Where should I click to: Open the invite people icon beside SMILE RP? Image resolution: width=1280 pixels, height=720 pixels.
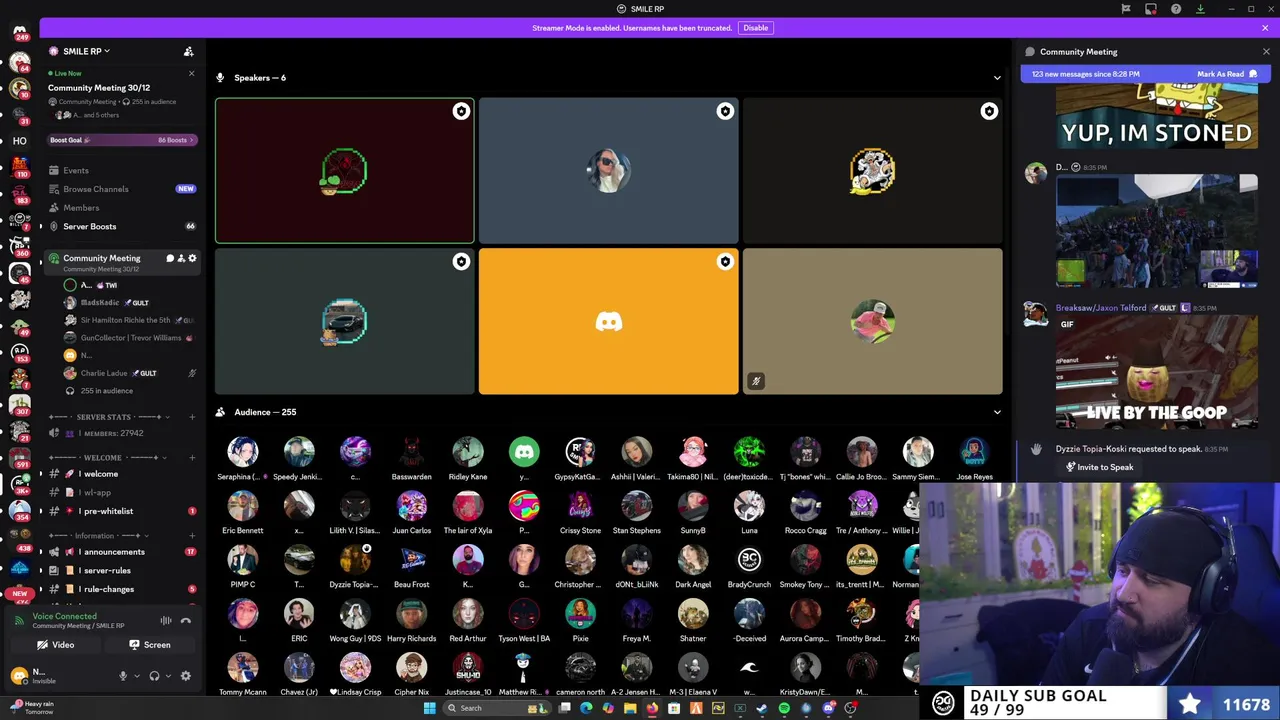tap(188, 51)
